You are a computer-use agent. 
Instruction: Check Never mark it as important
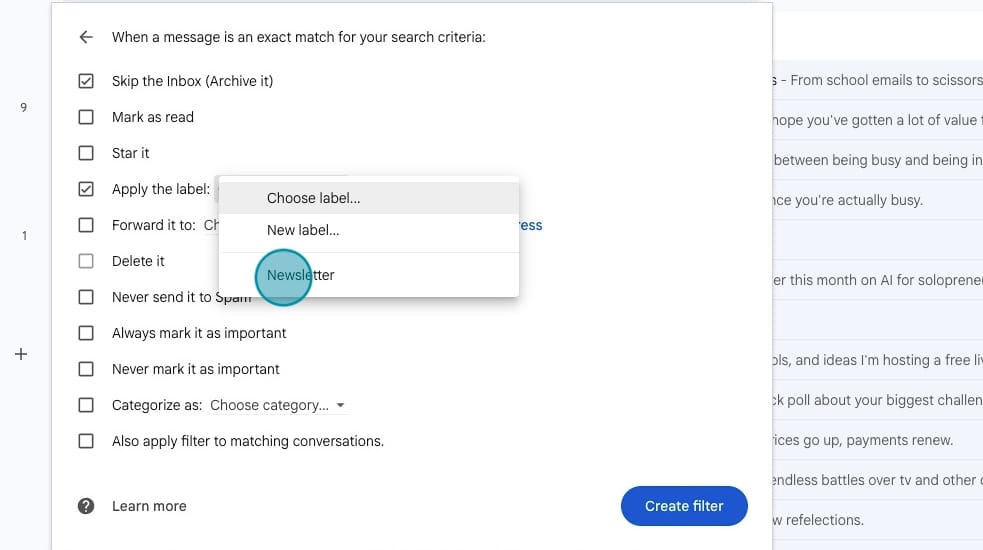86,369
